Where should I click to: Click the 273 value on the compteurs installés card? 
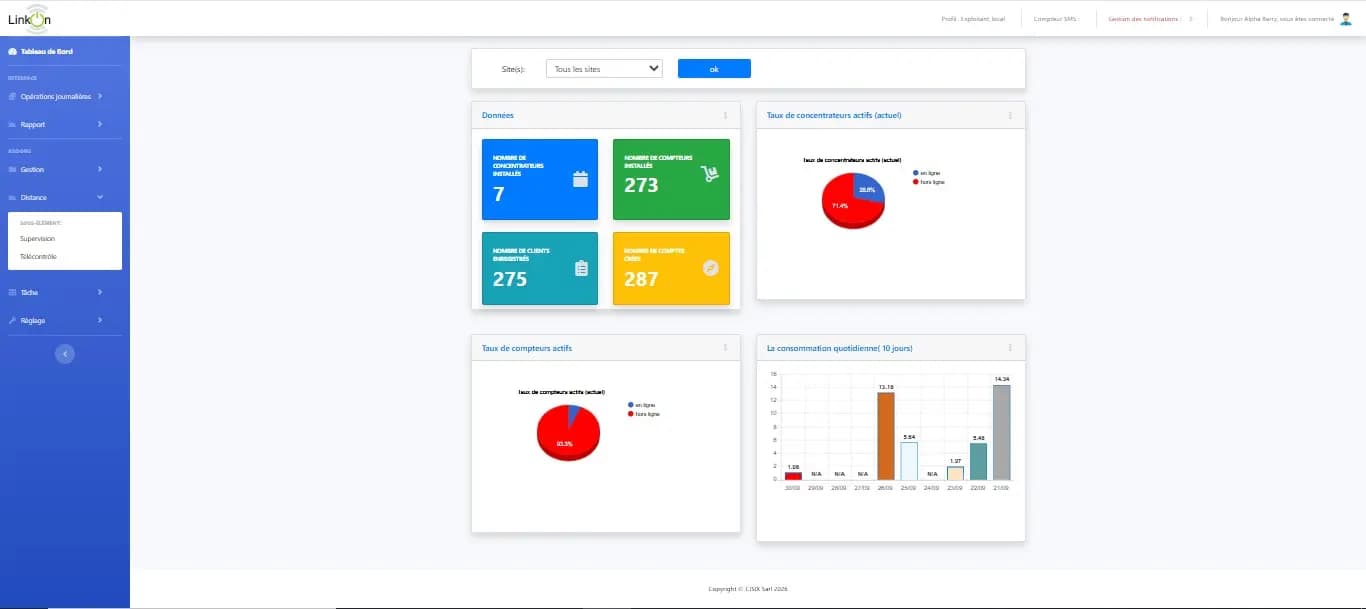point(641,185)
